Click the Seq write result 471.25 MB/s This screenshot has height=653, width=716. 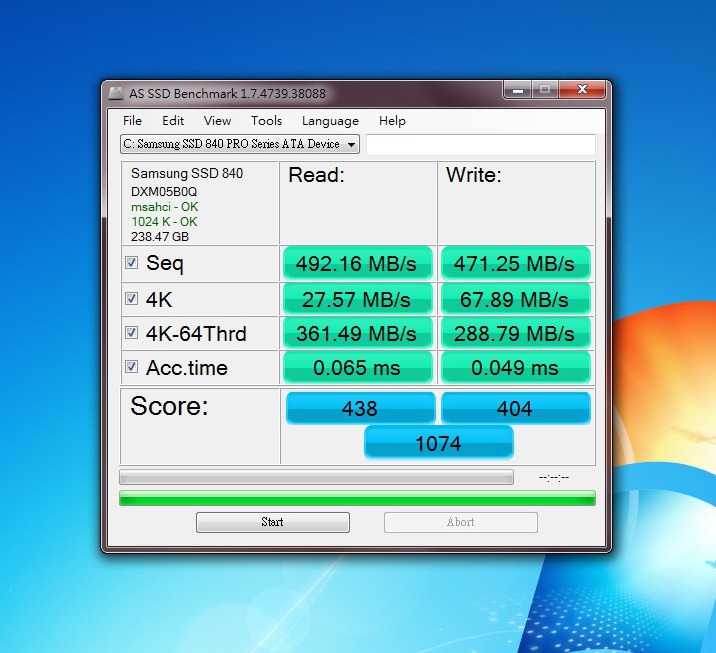(516, 263)
